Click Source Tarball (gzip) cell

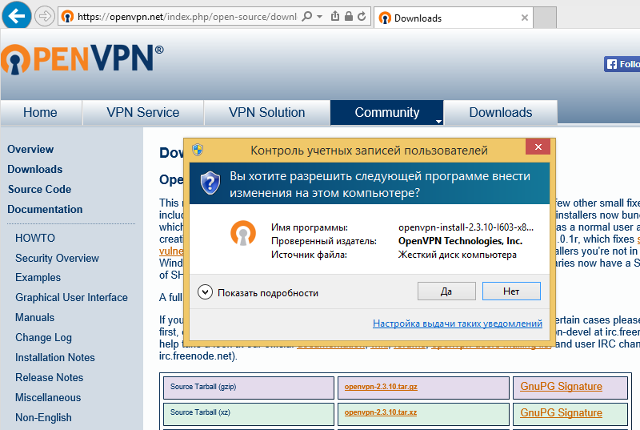pyautogui.click(x=249, y=388)
